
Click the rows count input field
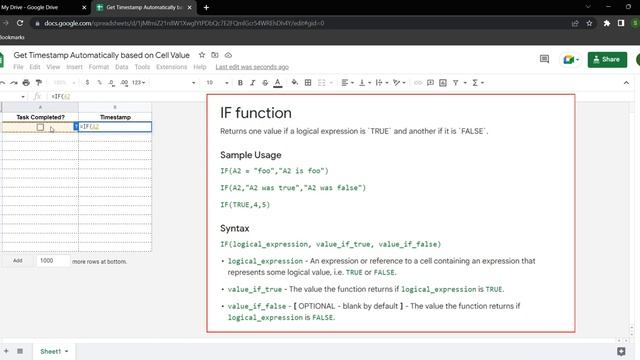point(53,261)
